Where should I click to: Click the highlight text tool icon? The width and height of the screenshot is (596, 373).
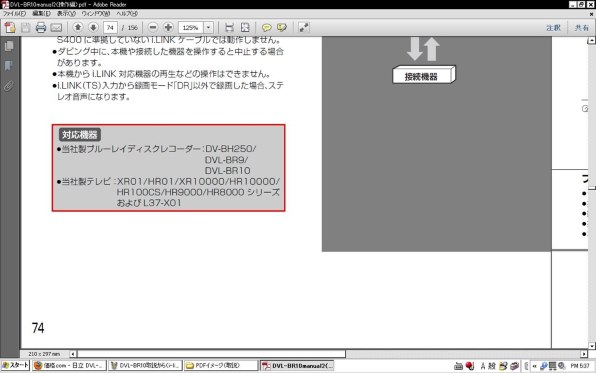(282, 27)
